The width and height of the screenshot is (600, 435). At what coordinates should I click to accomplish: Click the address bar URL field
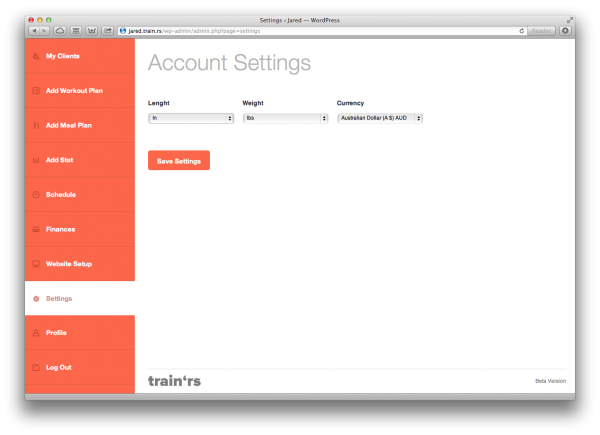point(321,31)
